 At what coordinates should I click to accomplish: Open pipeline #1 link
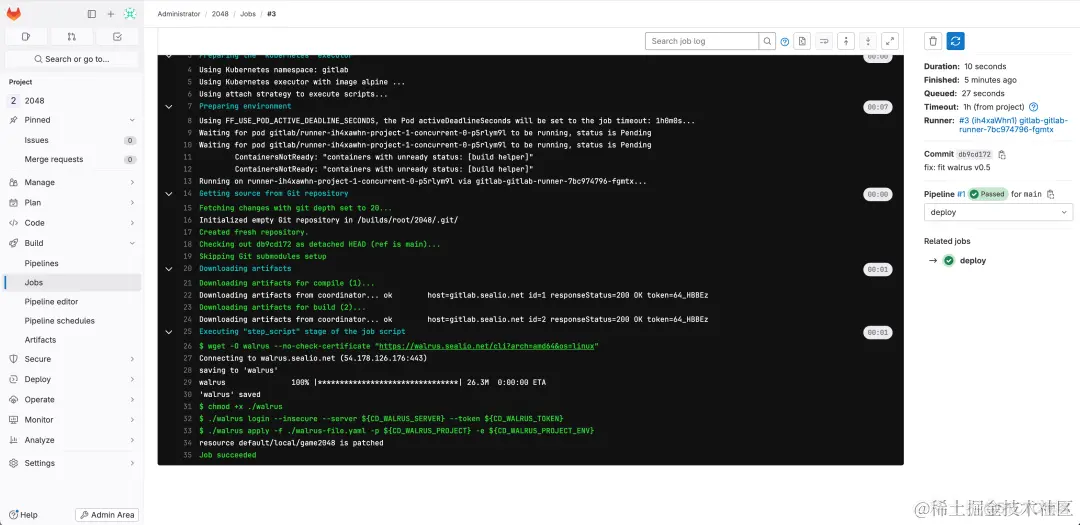click(961, 194)
